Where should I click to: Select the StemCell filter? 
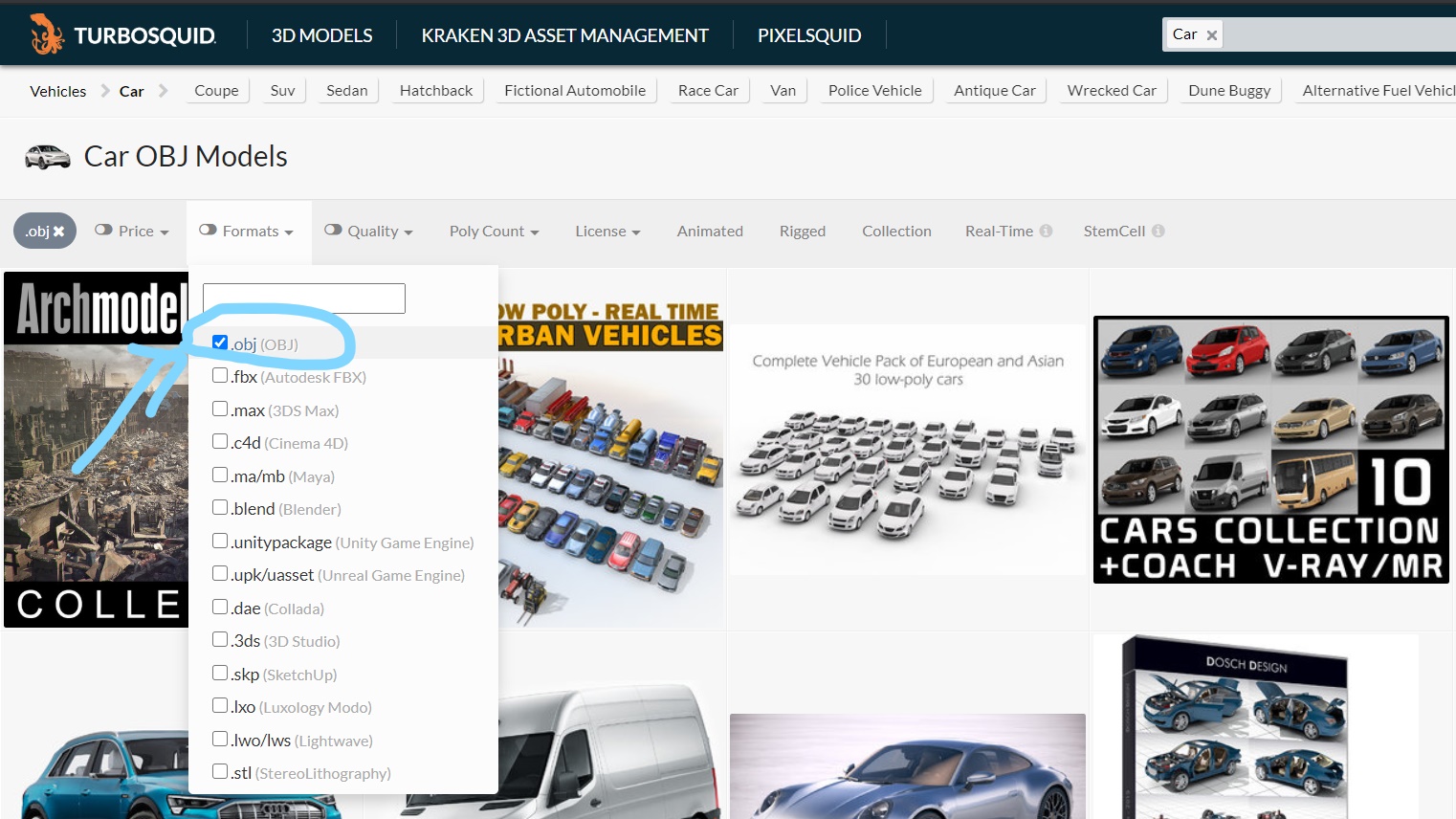(x=1114, y=231)
